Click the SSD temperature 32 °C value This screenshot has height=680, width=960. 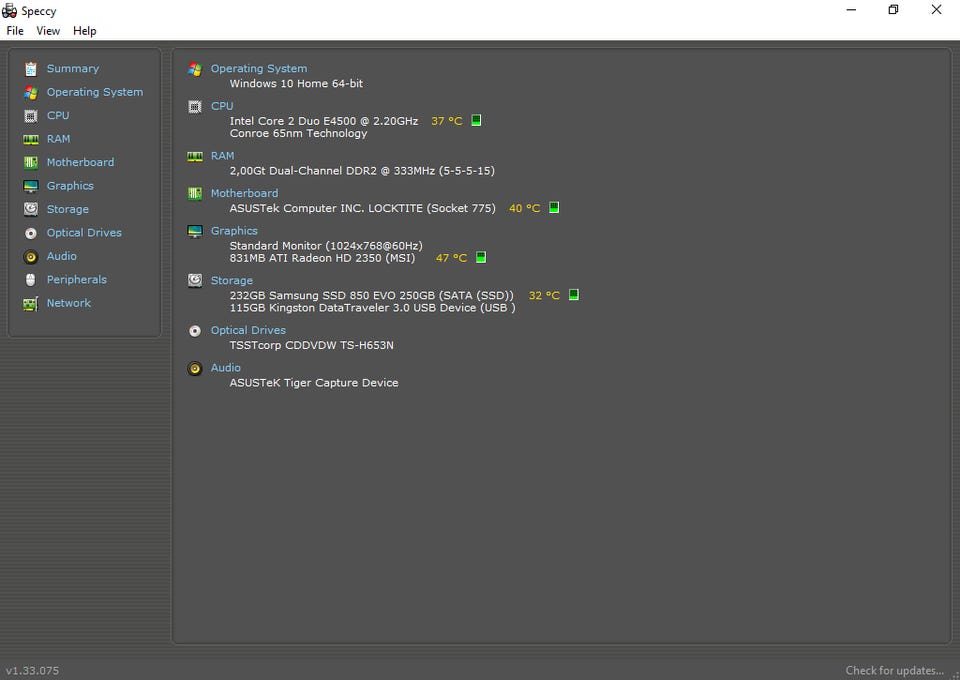[544, 295]
